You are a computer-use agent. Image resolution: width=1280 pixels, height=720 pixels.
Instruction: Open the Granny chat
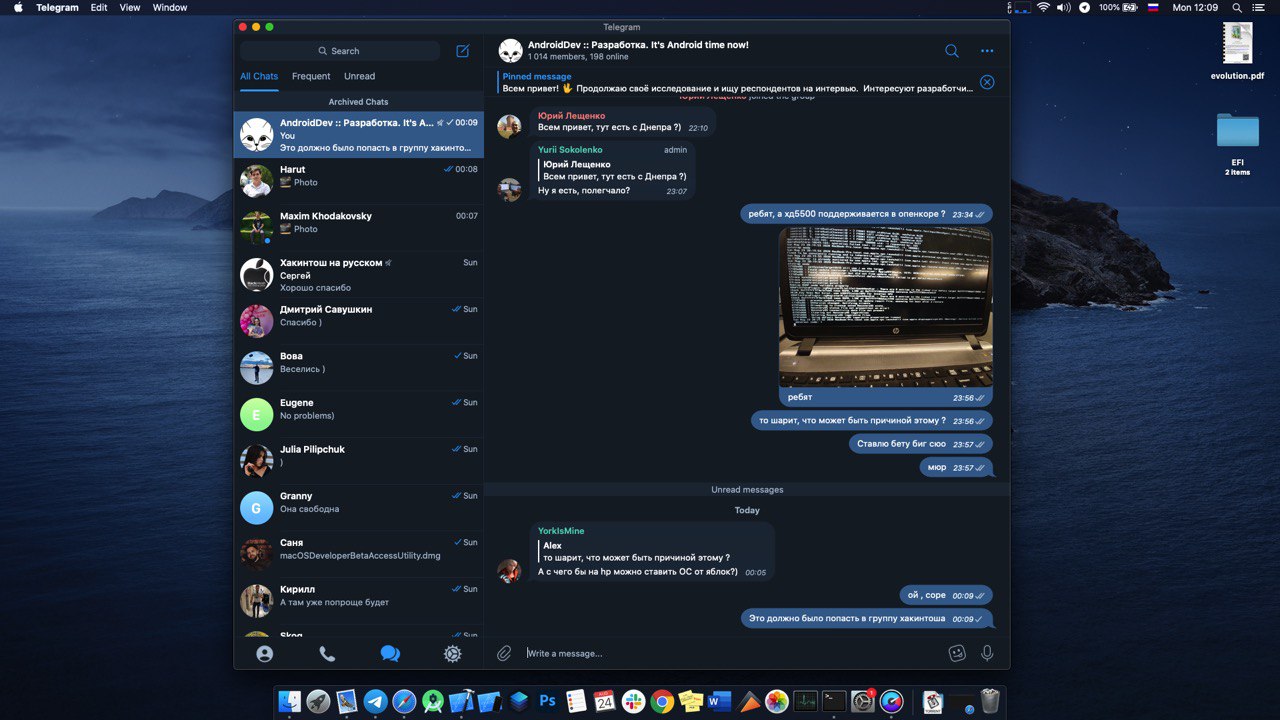point(358,507)
